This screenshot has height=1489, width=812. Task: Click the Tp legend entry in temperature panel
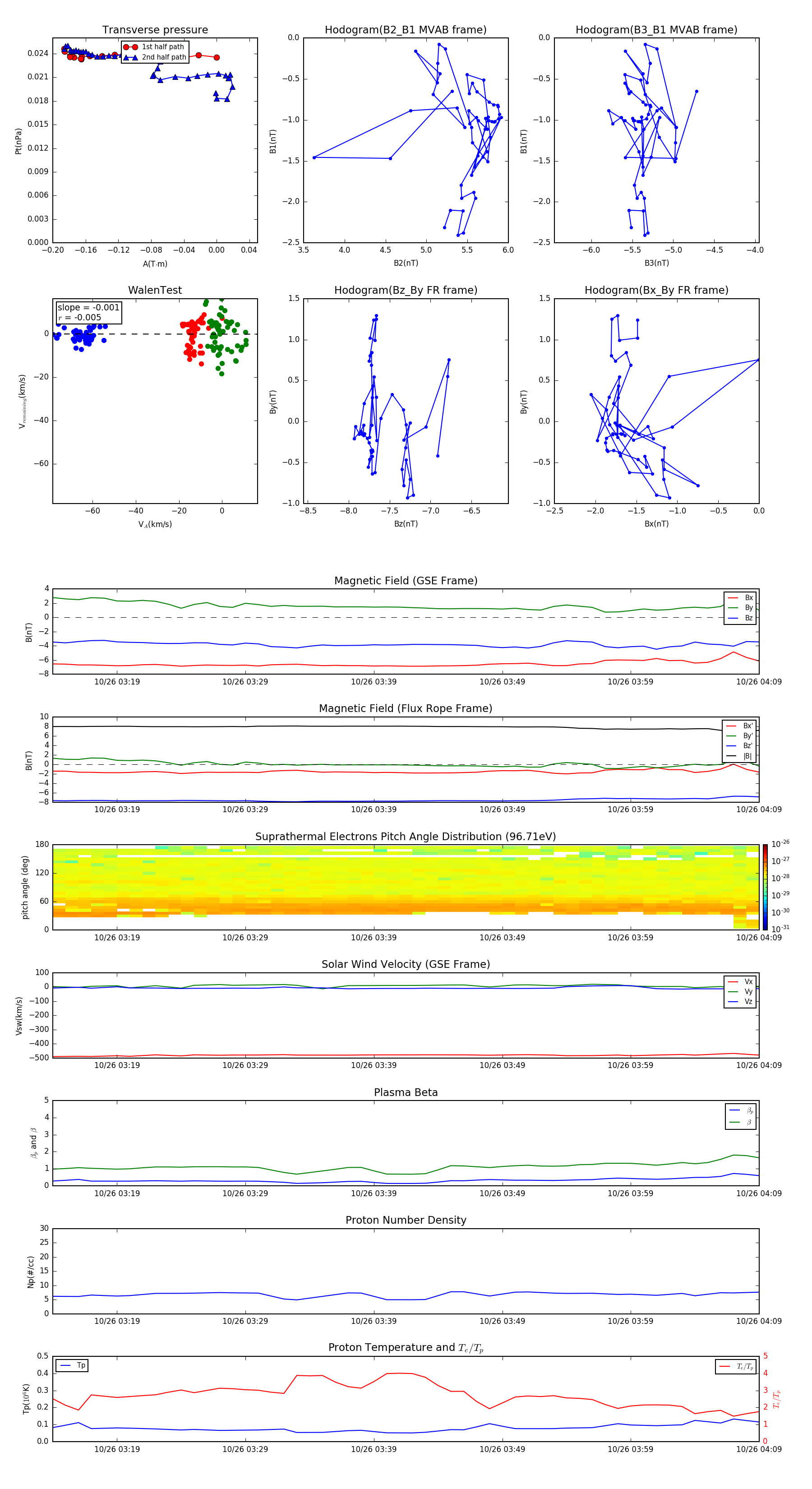[x=73, y=1365]
